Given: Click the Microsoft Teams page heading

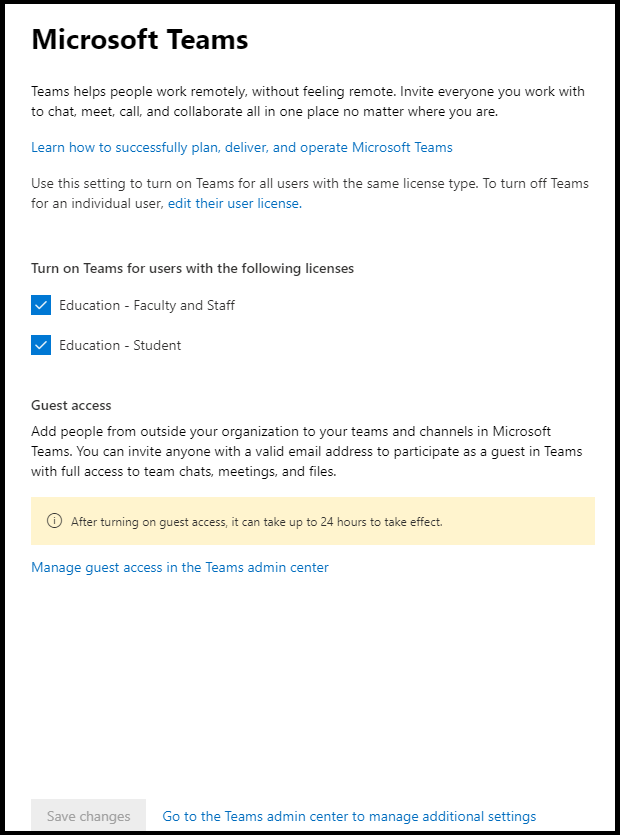Looking at the screenshot, I should (x=140, y=39).
